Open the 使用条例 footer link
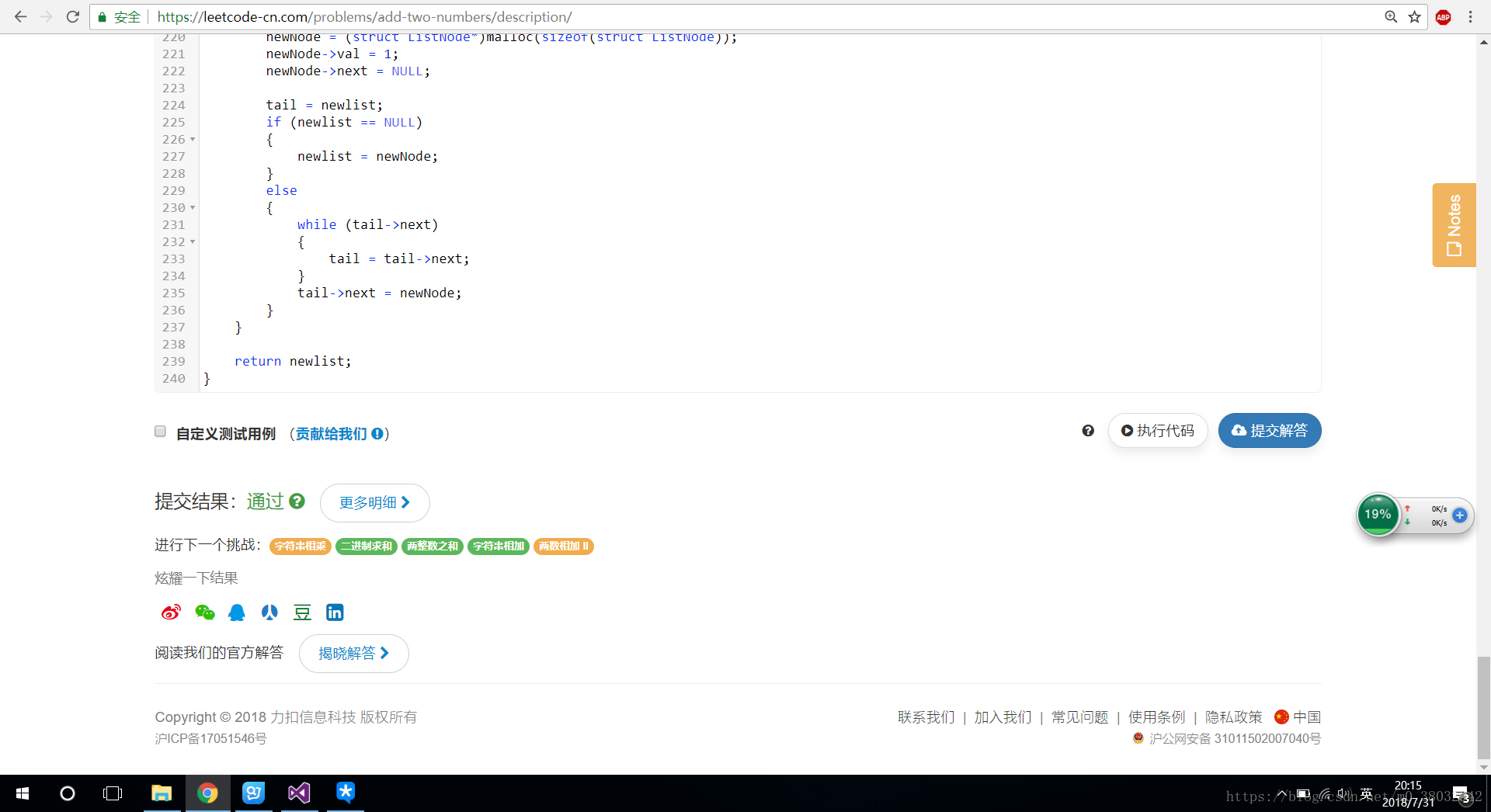Screen dimensions: 1491x812 point(1157,717)
